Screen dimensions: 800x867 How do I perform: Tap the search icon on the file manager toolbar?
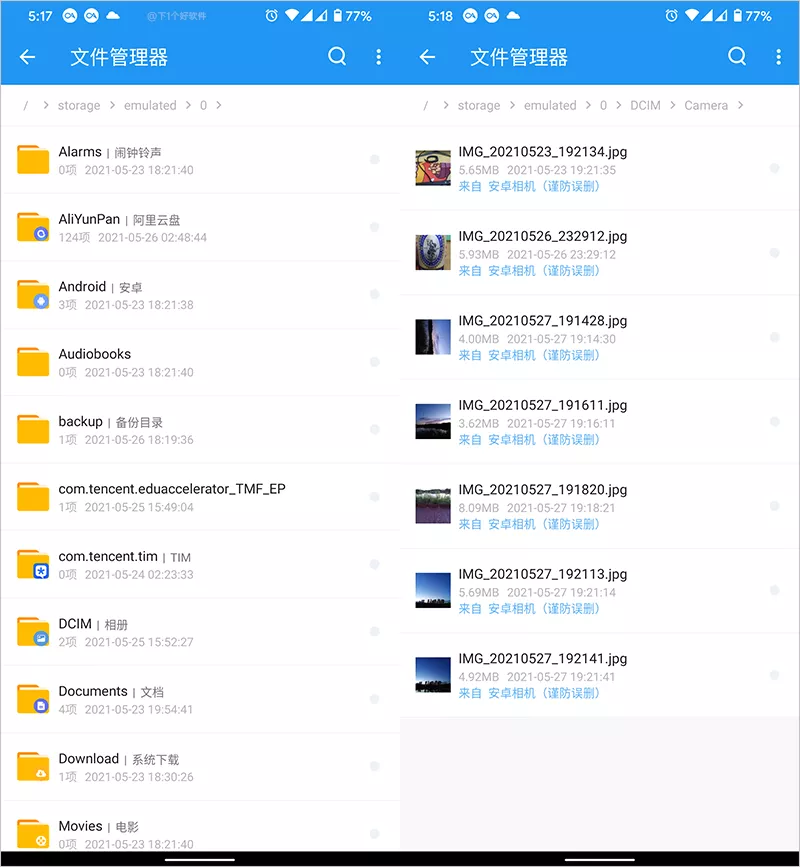click(x=337, y=57)
